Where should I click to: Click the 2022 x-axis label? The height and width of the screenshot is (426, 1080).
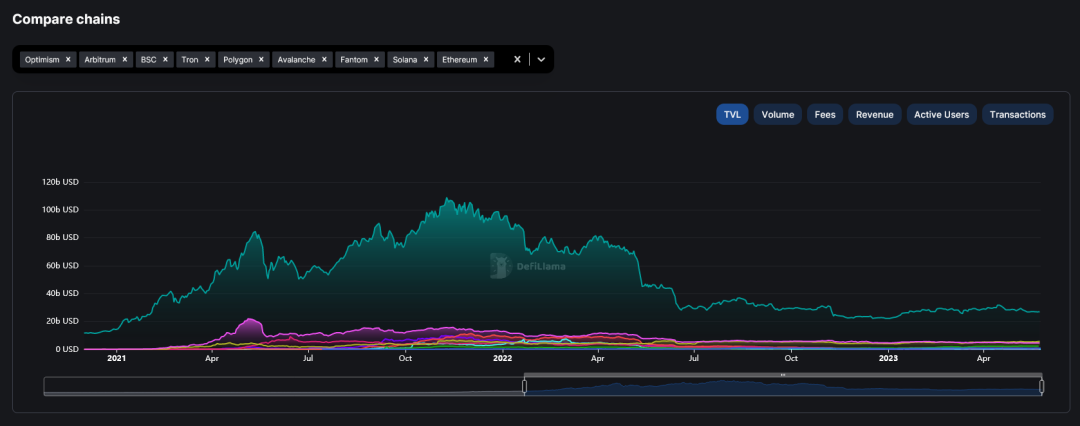tap(503, 358)
